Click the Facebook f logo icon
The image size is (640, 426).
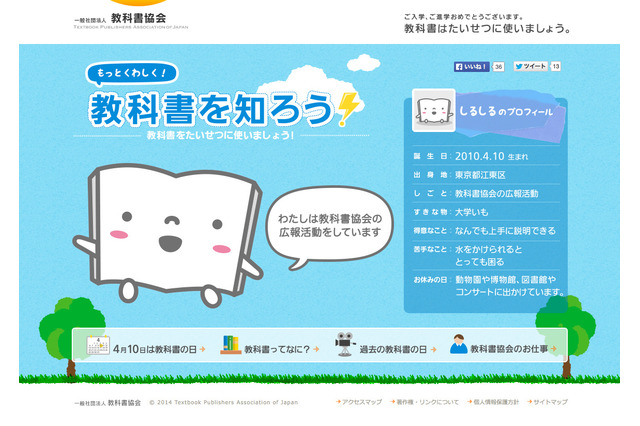(459, 67)
